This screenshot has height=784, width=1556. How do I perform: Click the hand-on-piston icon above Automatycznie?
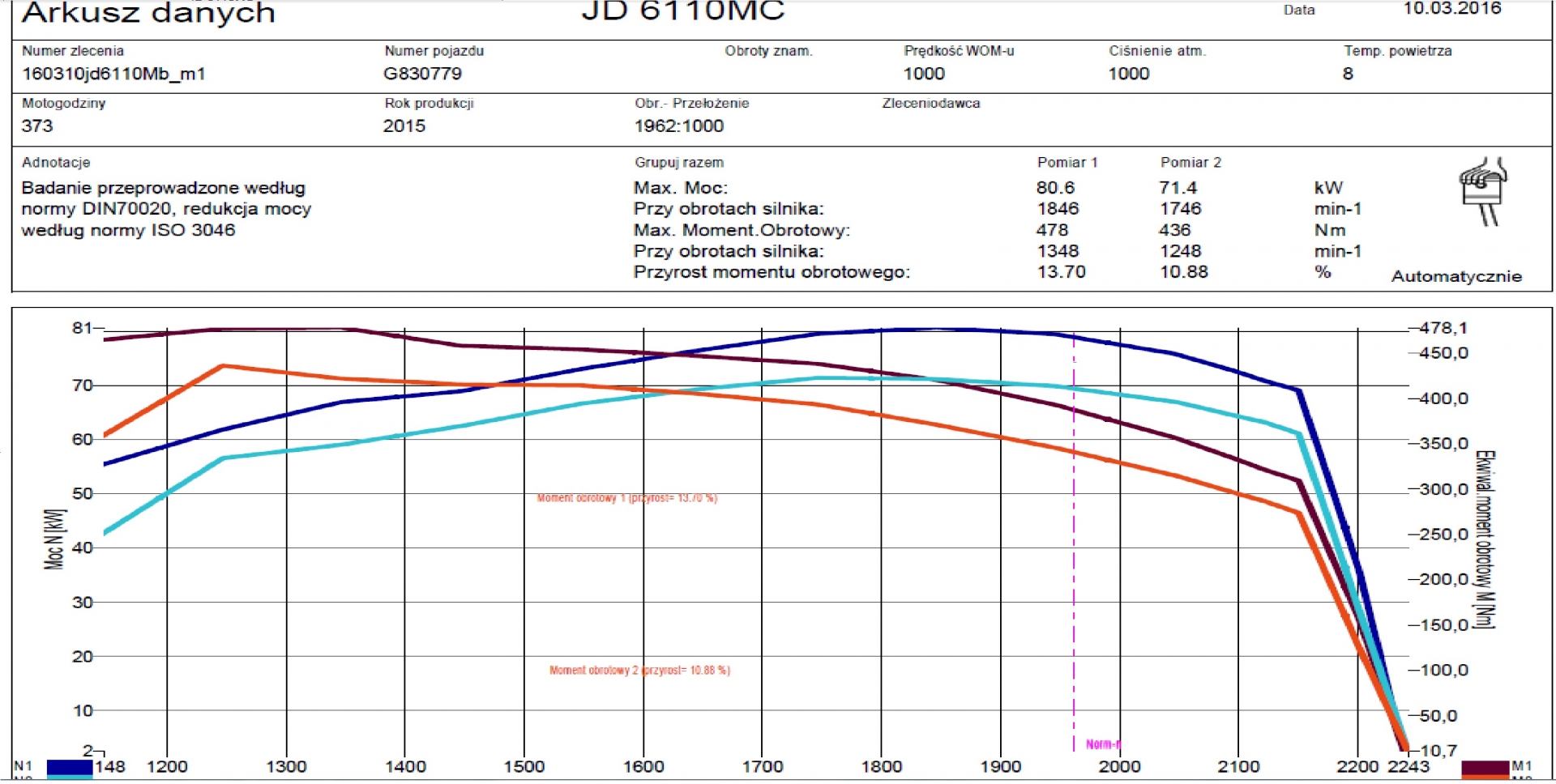click(x=1483, y=191)
